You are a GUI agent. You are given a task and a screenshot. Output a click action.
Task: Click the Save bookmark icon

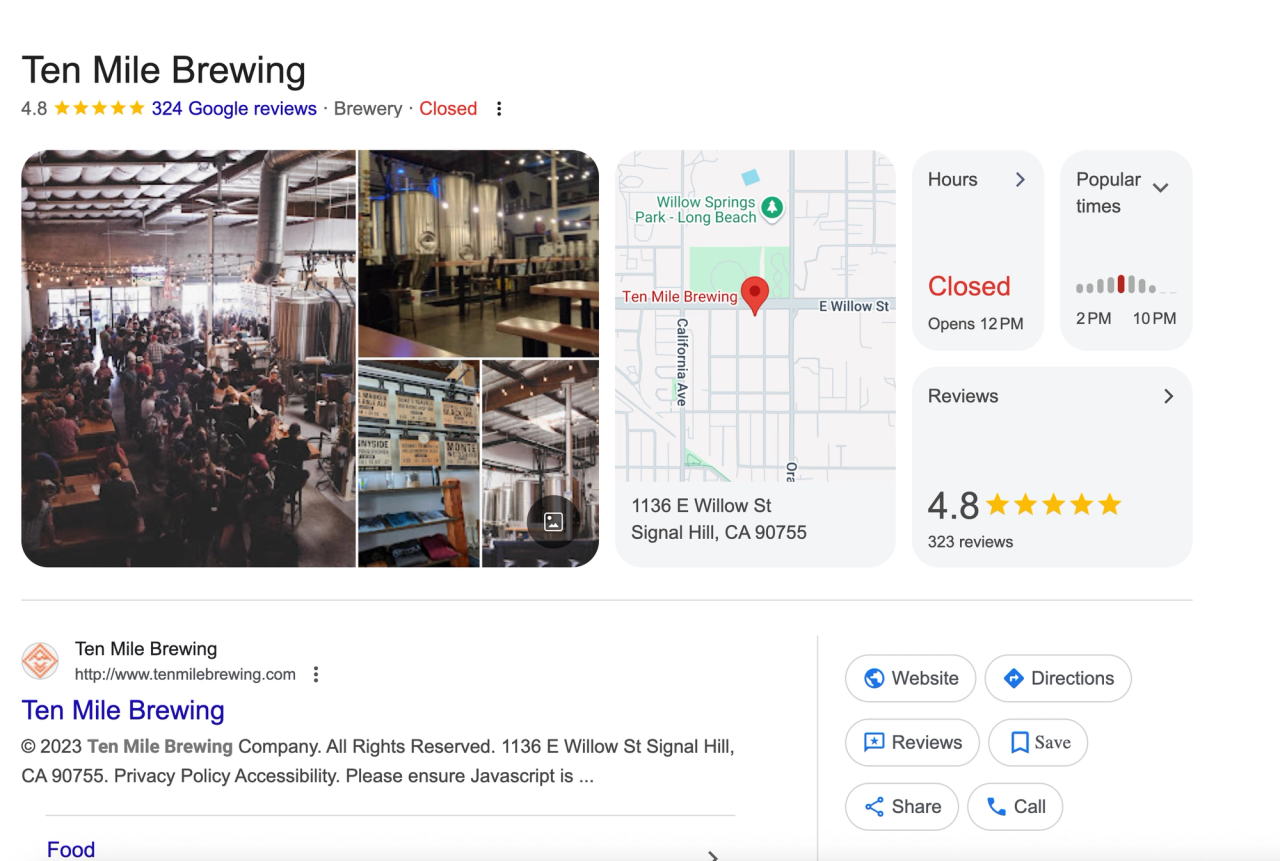[1018, 742]
